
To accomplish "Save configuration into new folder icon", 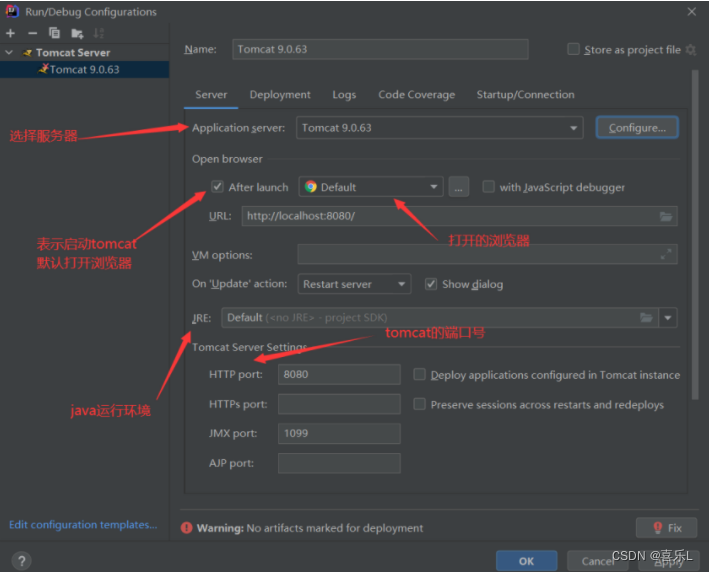I will pos(77,33).
